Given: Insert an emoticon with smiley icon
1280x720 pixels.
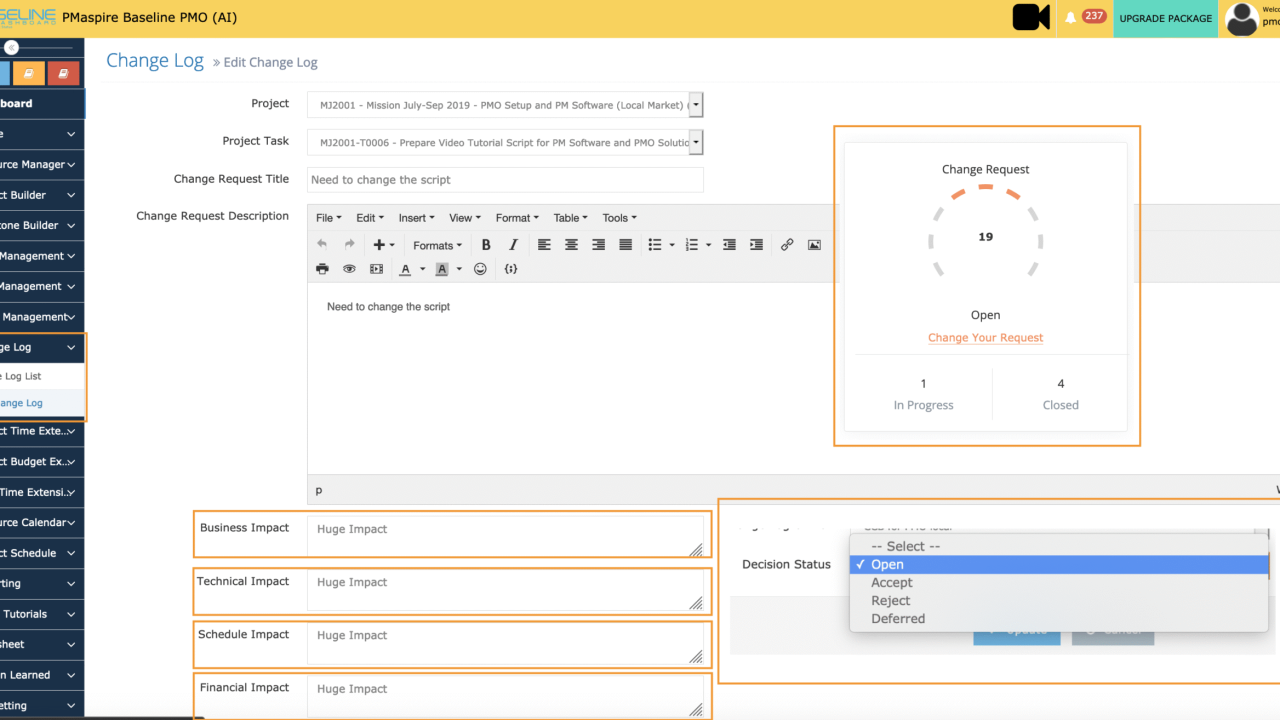Looking at the screenshot, I should [x=480, y=269].
